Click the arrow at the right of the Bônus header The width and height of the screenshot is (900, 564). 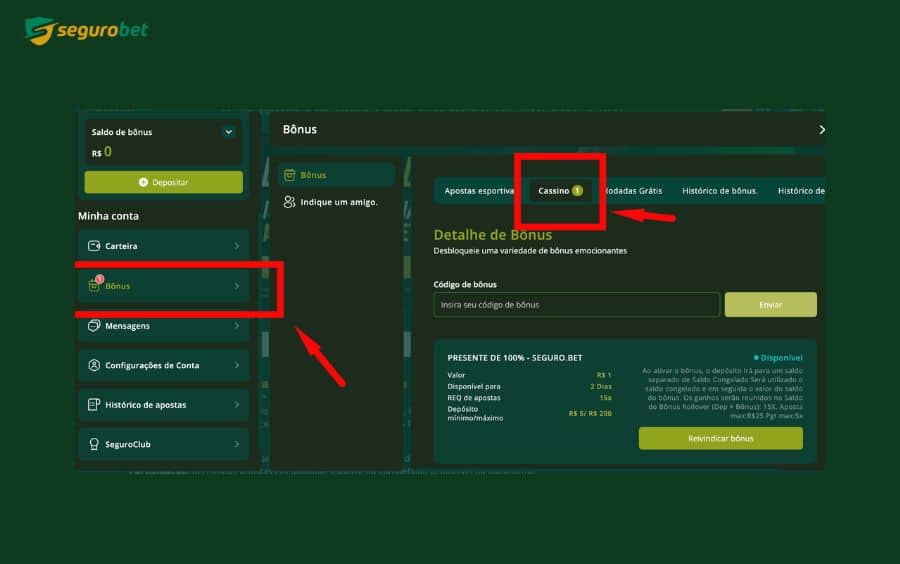point(822,130)
